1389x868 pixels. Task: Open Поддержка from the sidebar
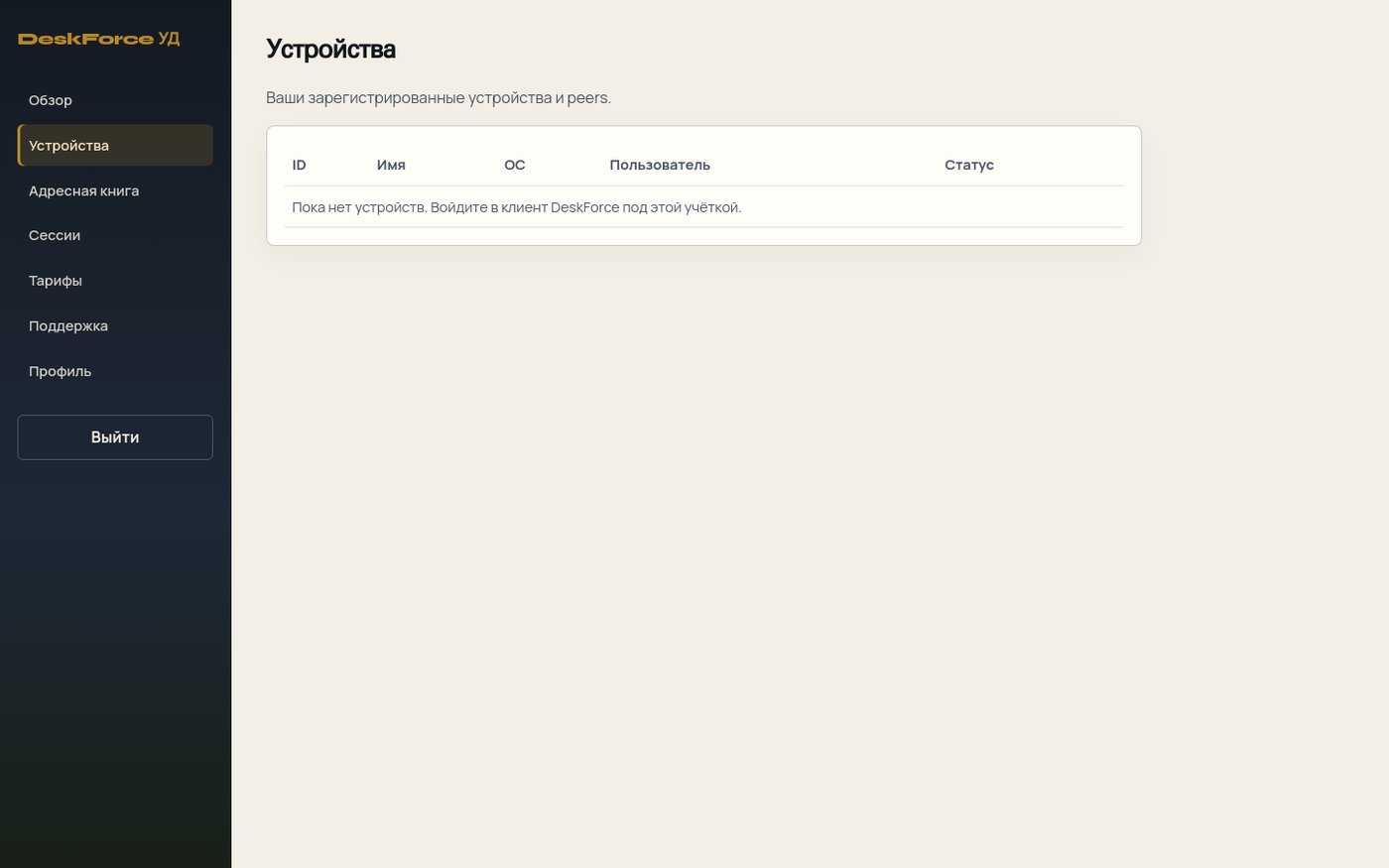coord(115,326)
